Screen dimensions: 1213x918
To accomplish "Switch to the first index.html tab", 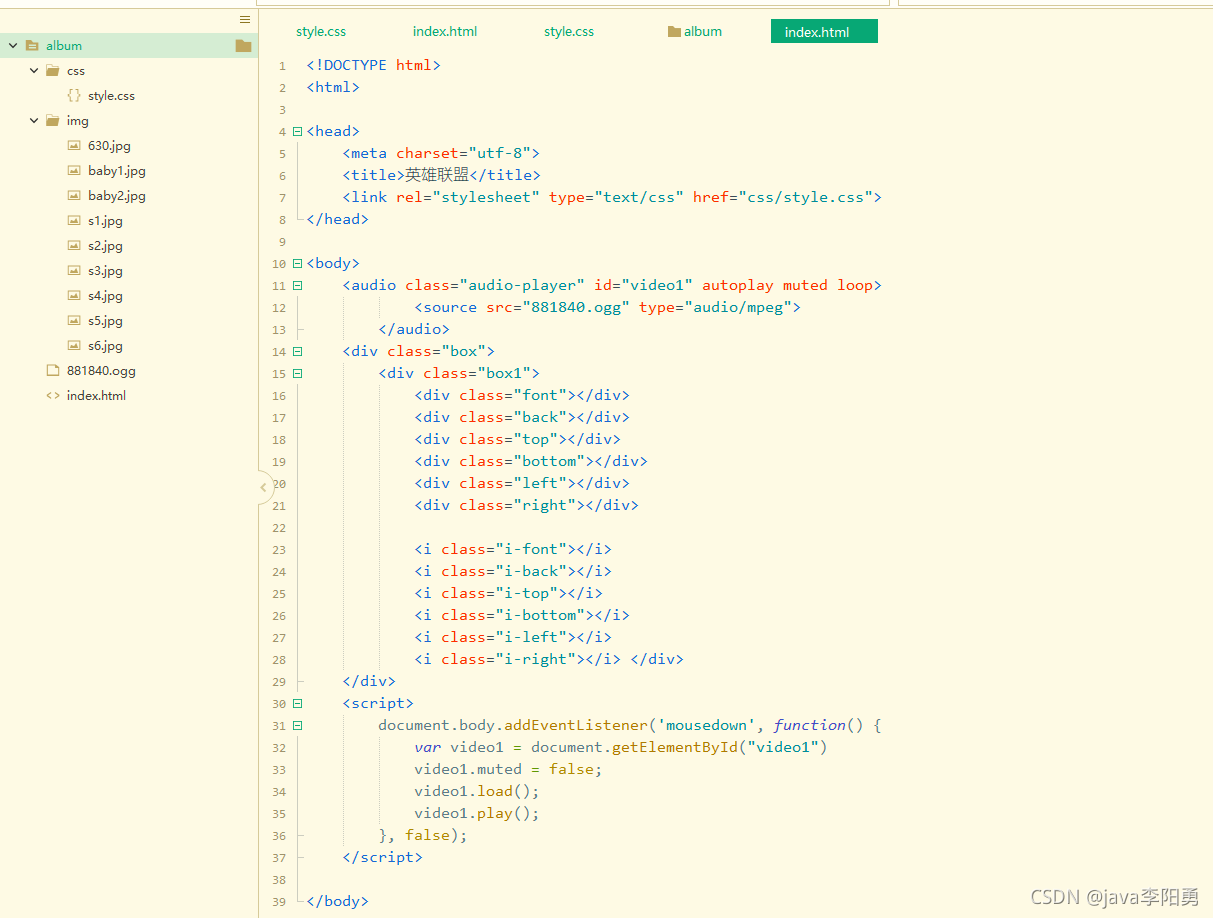I will [x=445, y=31].
